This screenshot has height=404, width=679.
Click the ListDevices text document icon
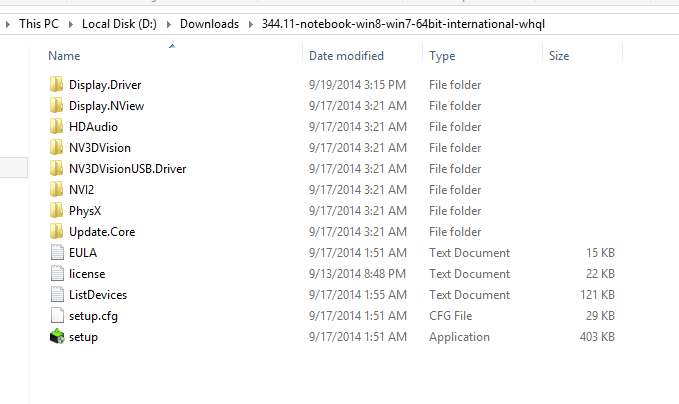[x=57, y=295]
